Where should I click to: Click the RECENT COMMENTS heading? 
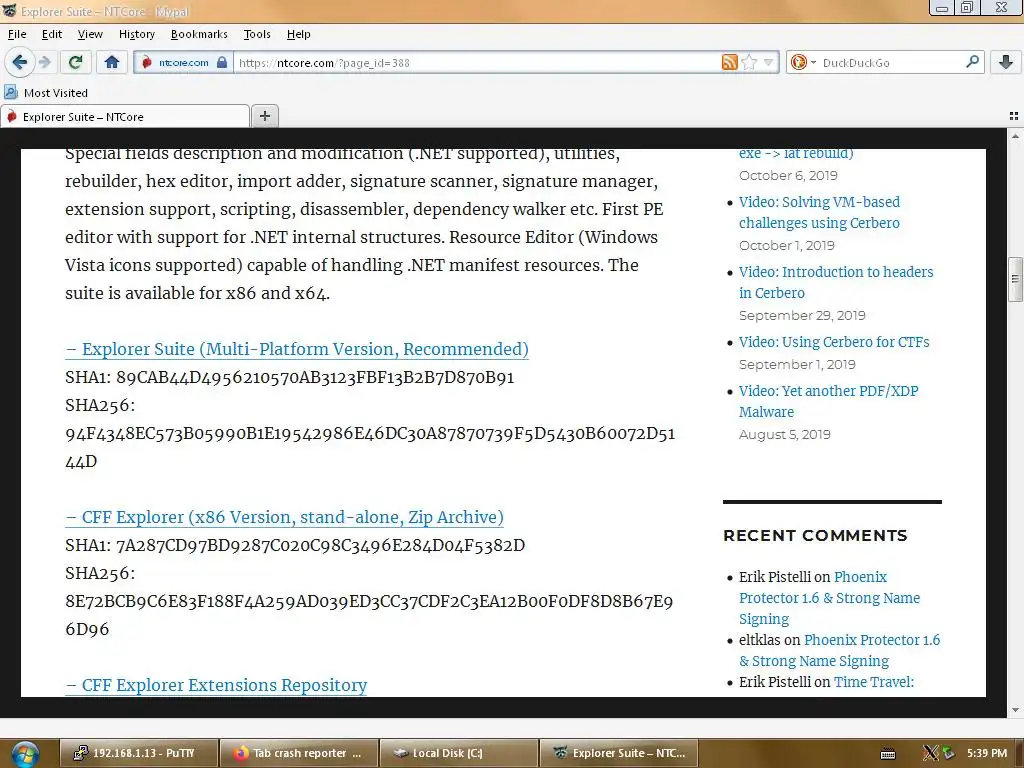(815, 536)
